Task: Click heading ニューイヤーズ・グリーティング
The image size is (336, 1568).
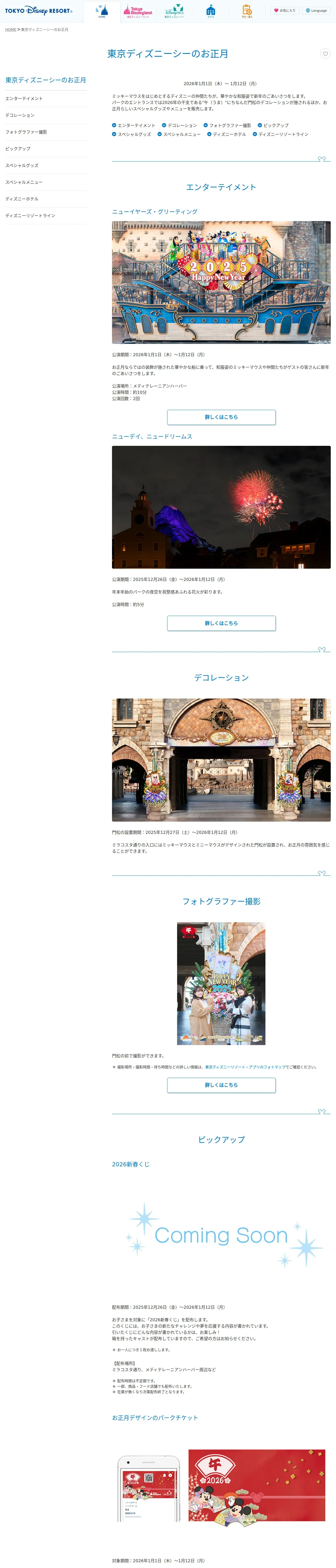Action: point(155,212)
